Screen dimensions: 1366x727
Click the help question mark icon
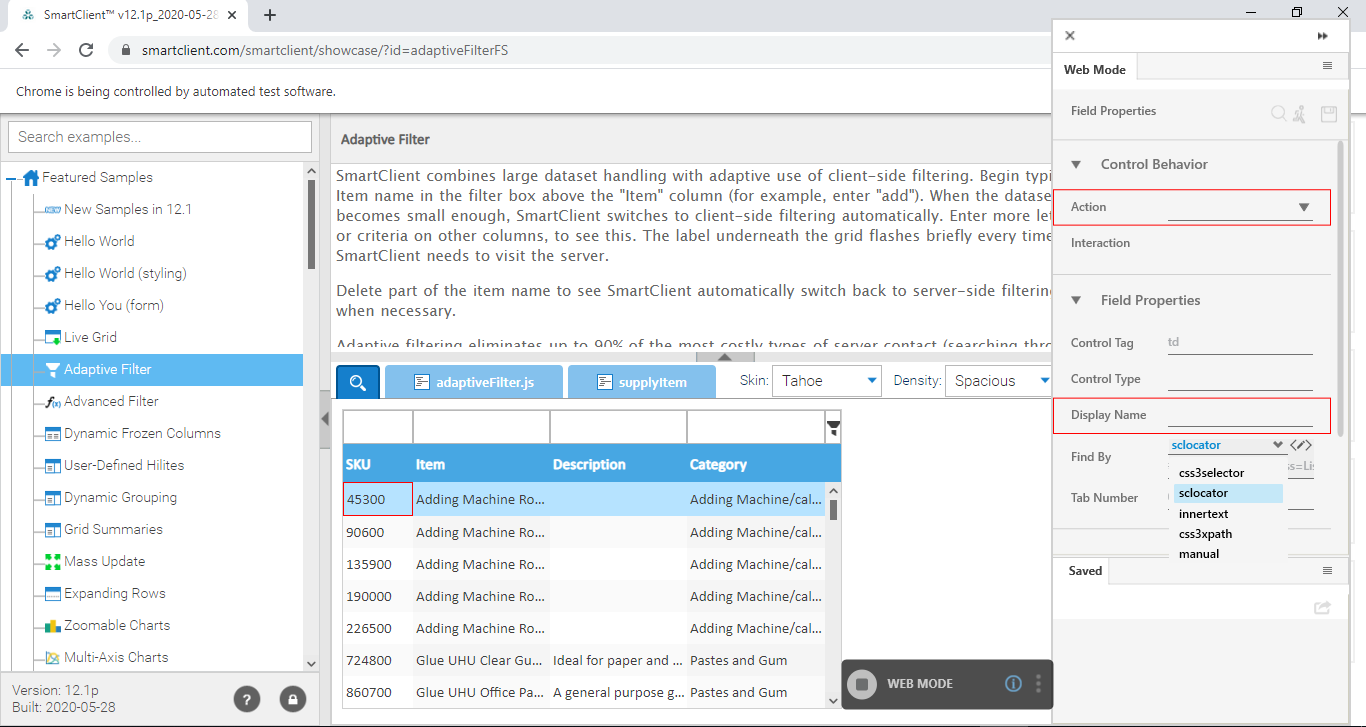click(247, 699)
